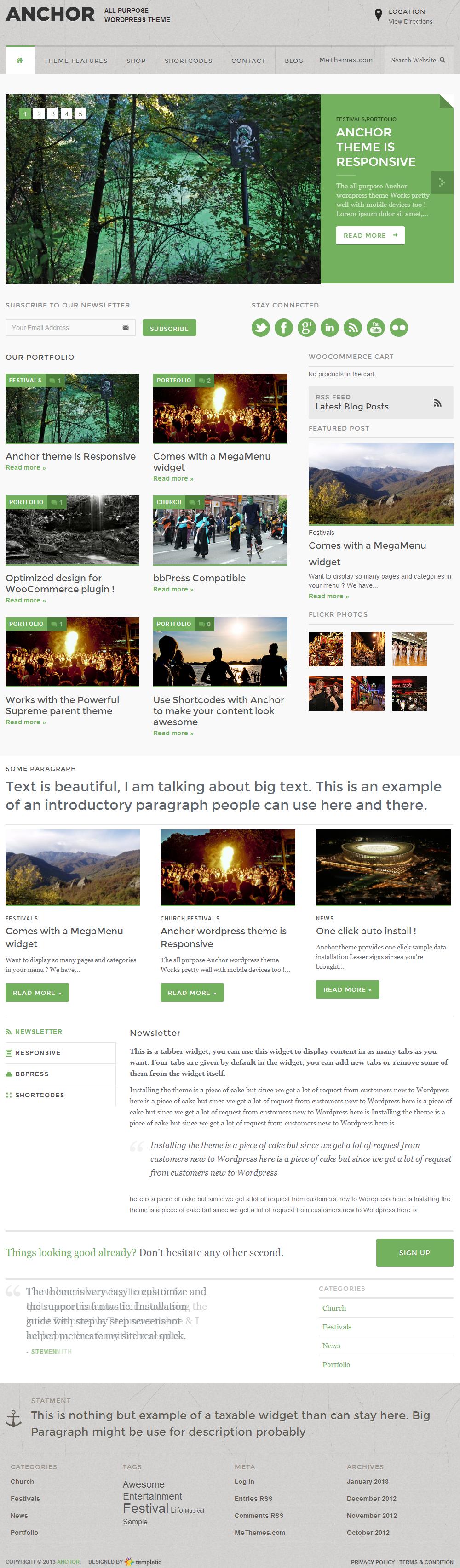Open the Theme Features menu
This screenshot has height=1568, width=460.
pos(75,61)
